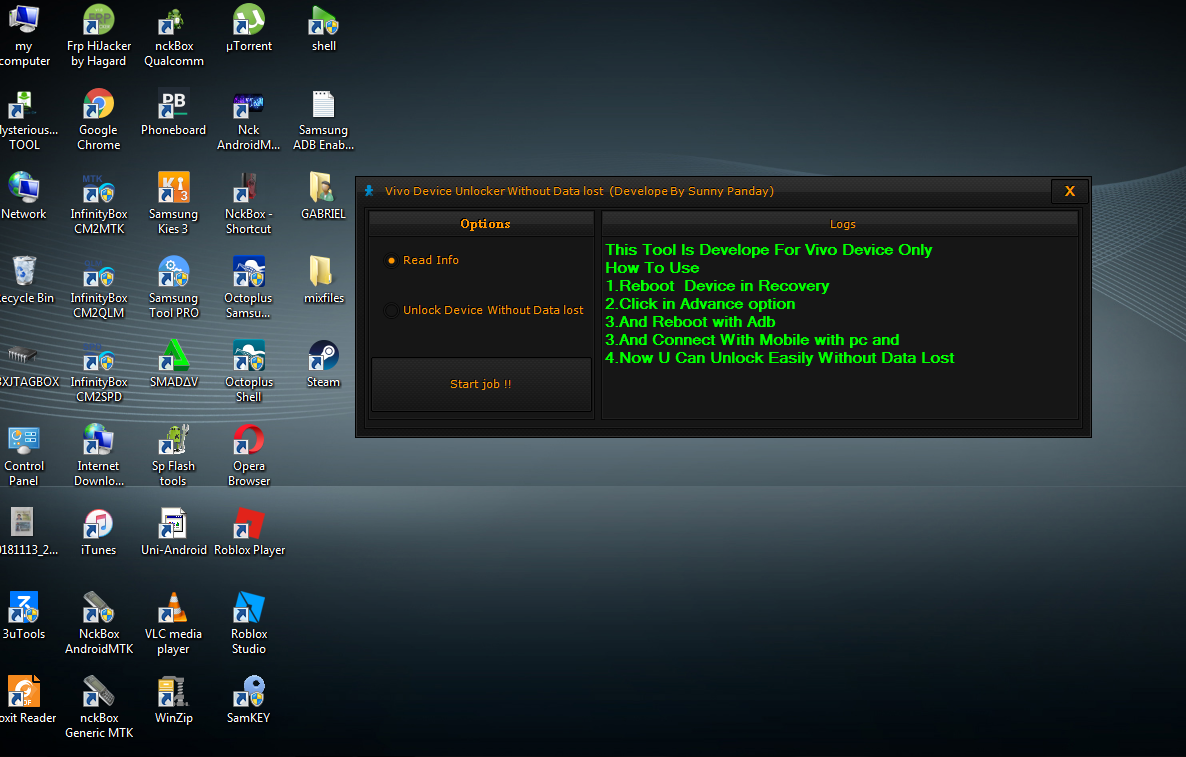Click log line 'How To Use'

click(652, 268)
